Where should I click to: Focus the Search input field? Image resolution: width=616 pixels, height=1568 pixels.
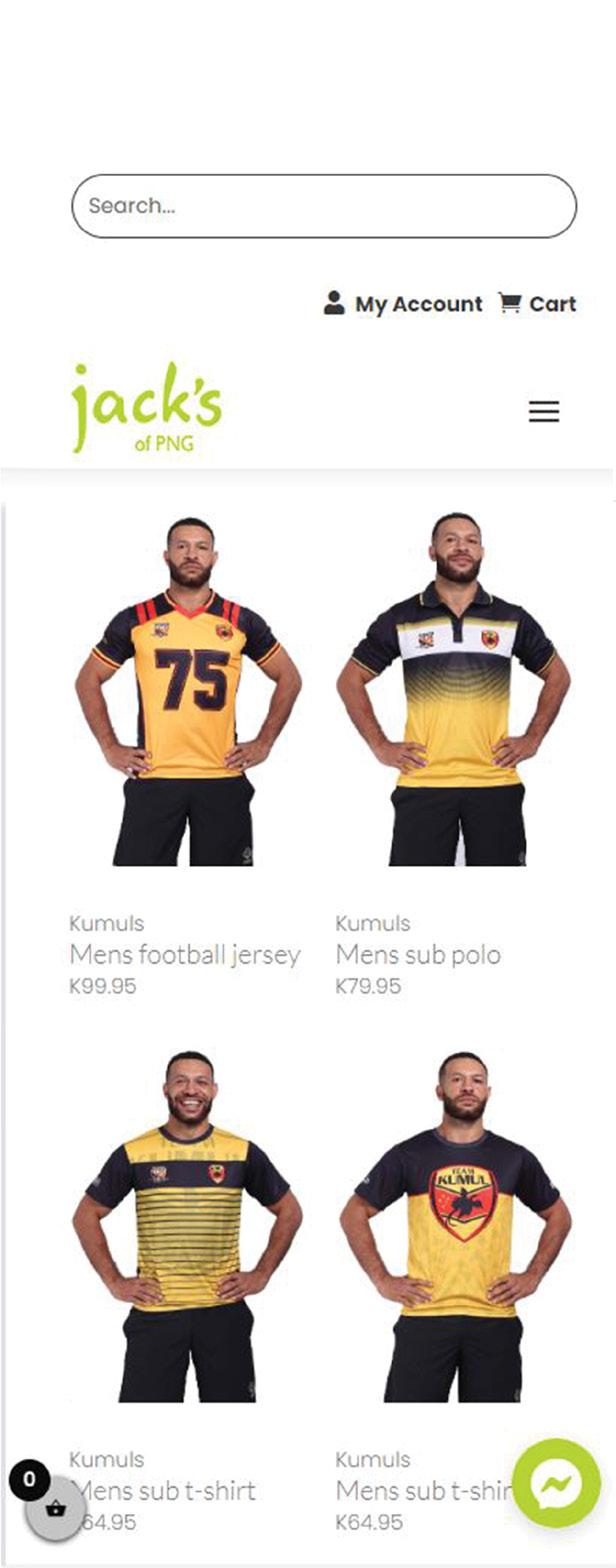(324, 206)
